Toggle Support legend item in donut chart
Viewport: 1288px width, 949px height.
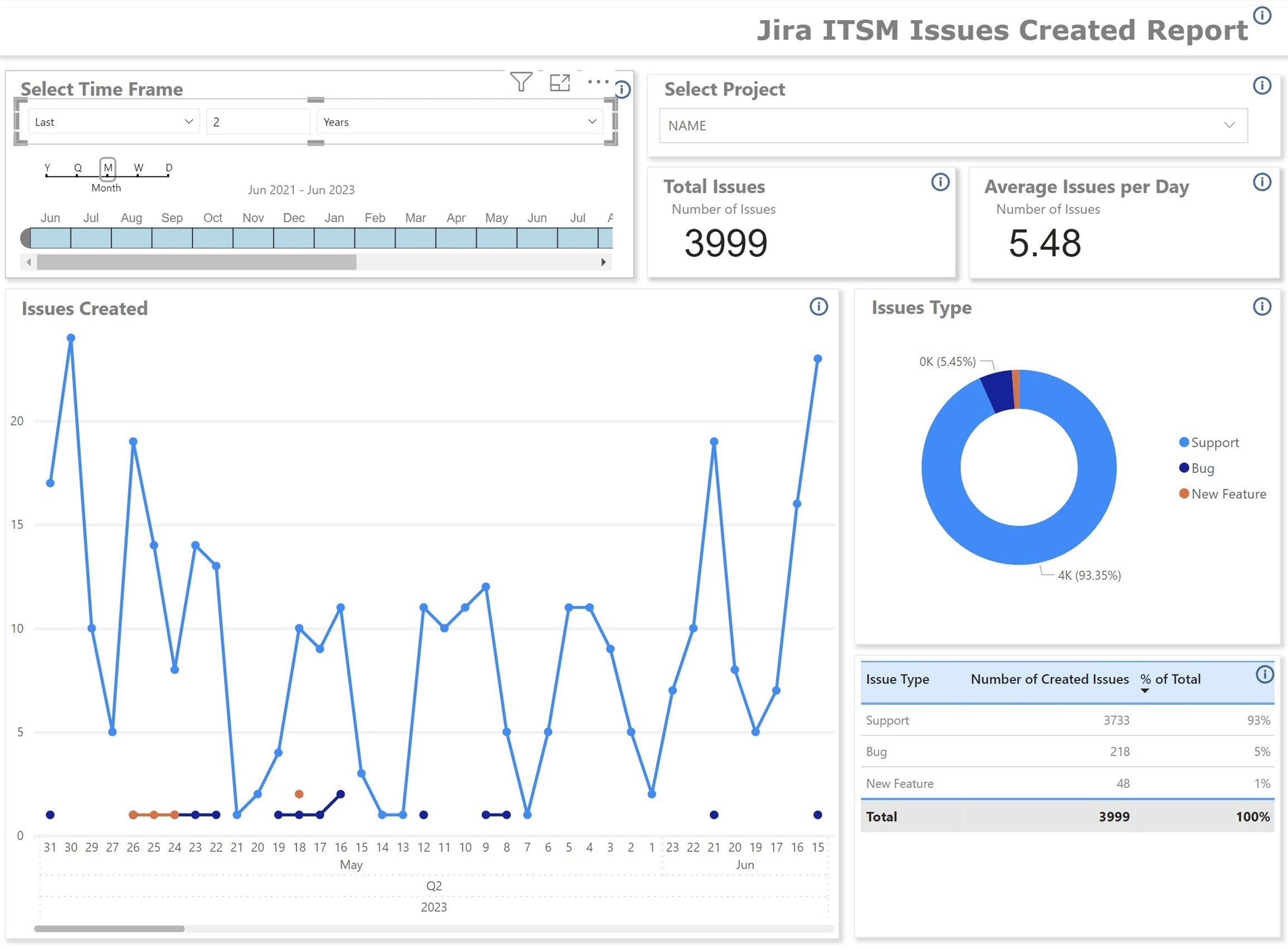coord(1214,442)
